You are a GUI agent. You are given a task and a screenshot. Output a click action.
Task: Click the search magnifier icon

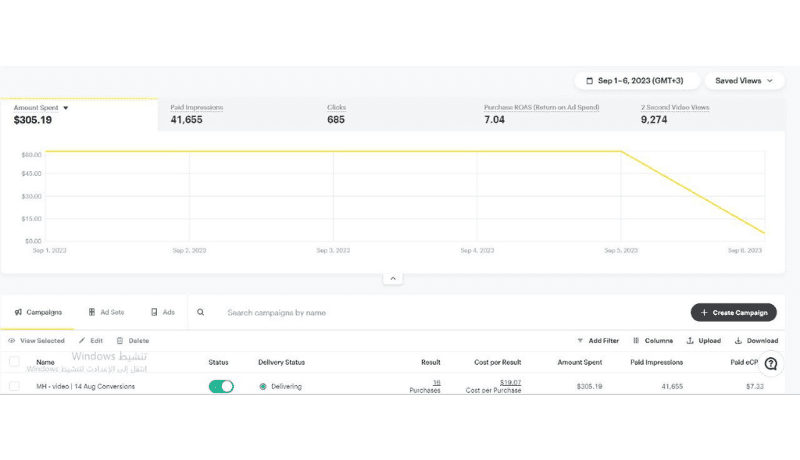pos(201,312)
